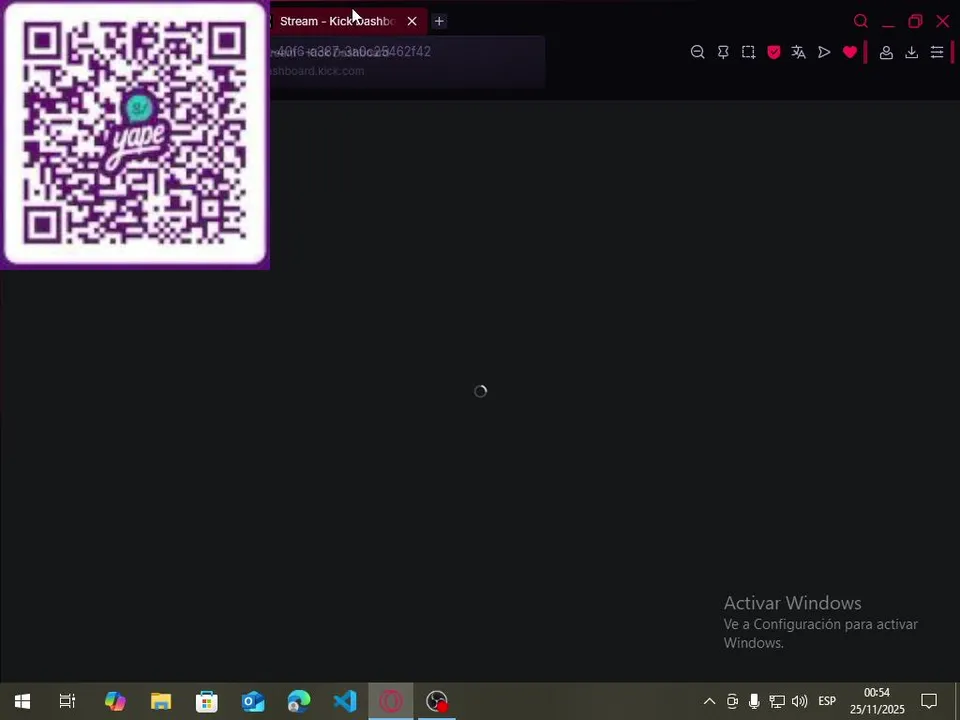Add page to bookmarks with heart icon

[x=850, y=52]
